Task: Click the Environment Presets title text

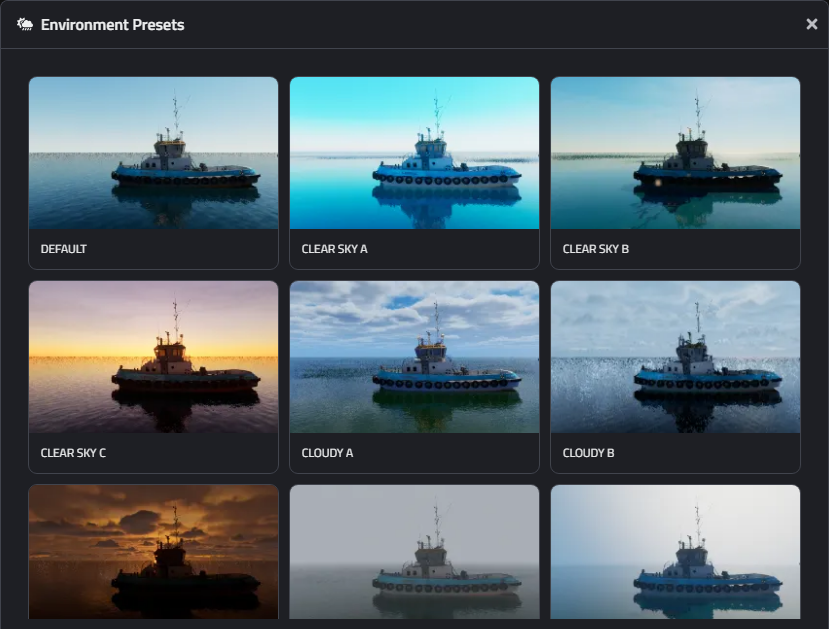Action: coord(113,25)
